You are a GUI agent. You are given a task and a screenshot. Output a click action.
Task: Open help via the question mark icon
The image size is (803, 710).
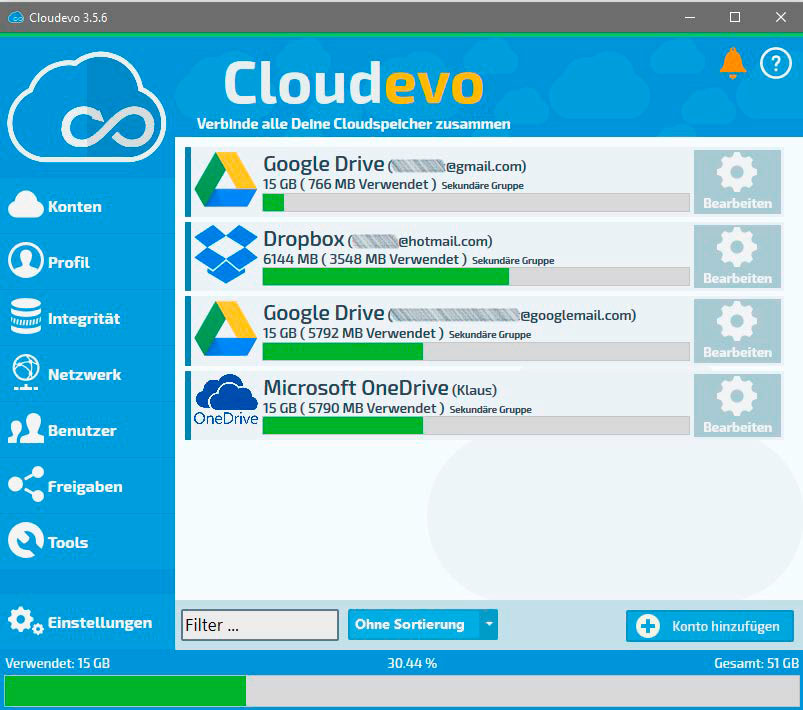[x=776, y=63]
